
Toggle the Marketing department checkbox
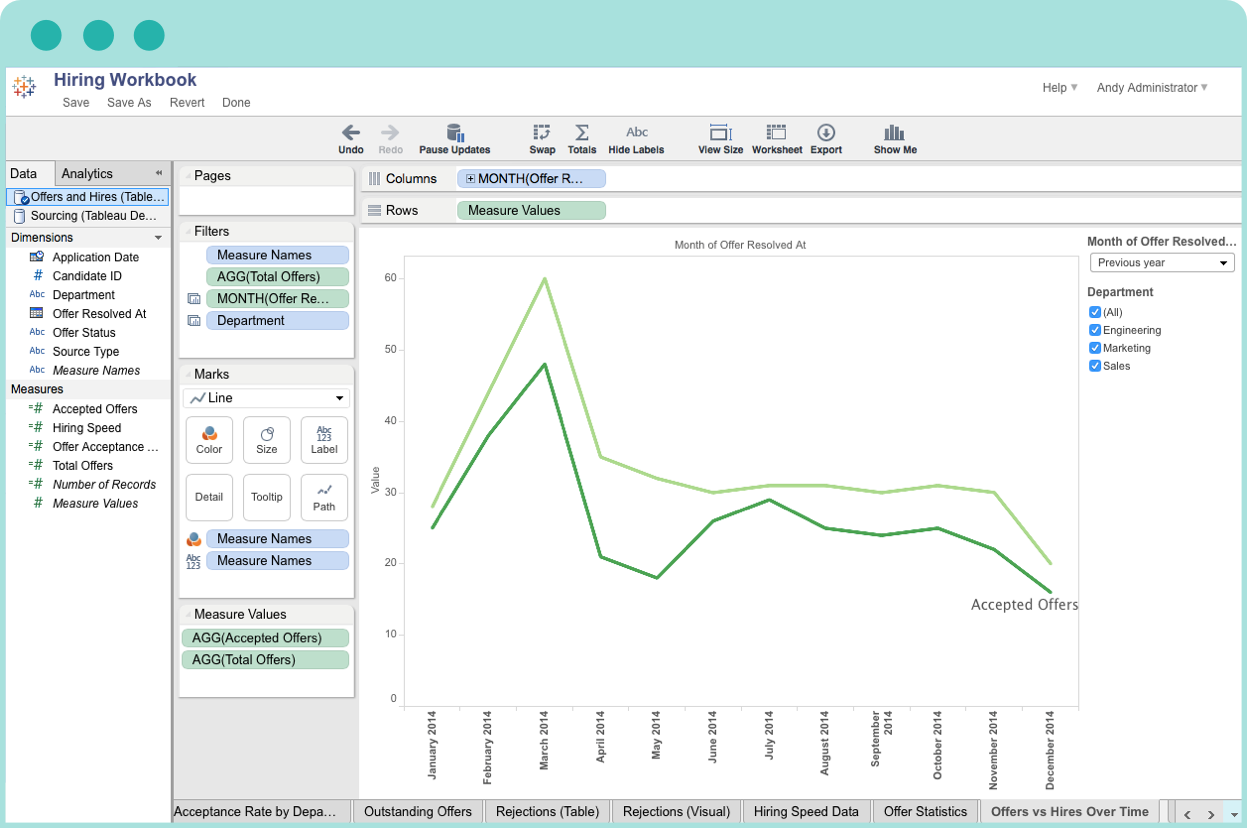[1095, 348]
